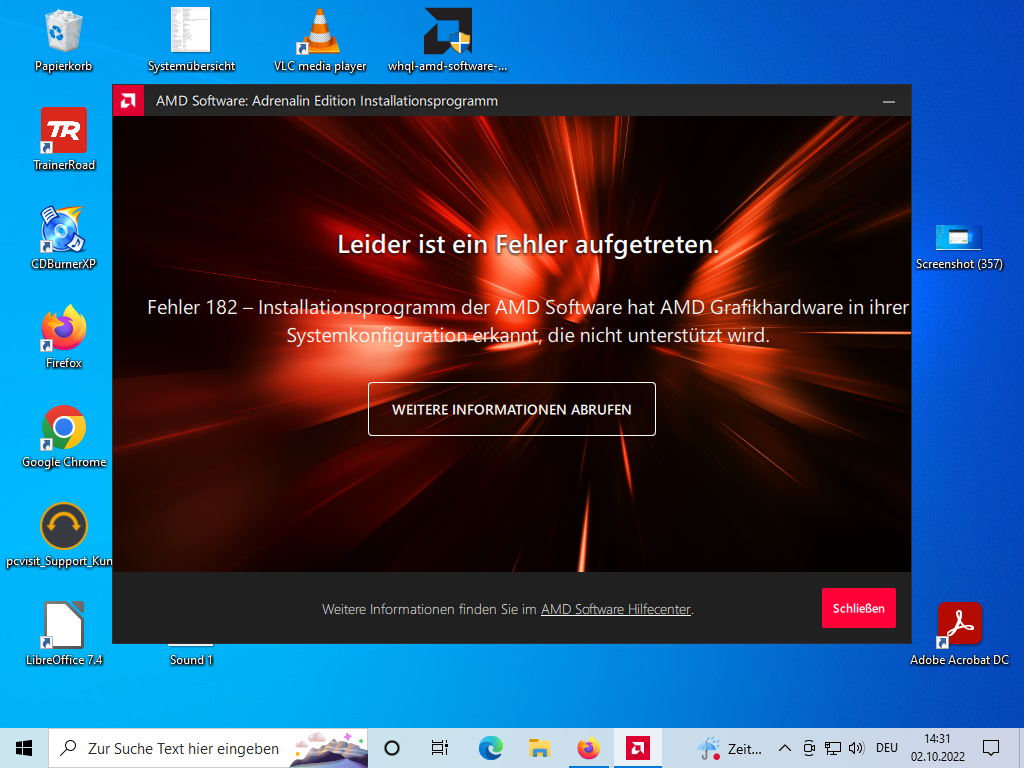Select the Firefox desktop shortcut
Viewport: 1024px width, 768px height.
(63, 337)
